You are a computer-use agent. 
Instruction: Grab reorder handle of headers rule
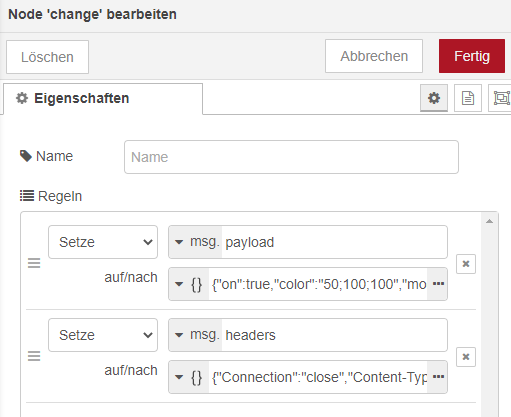coord(34,356)
